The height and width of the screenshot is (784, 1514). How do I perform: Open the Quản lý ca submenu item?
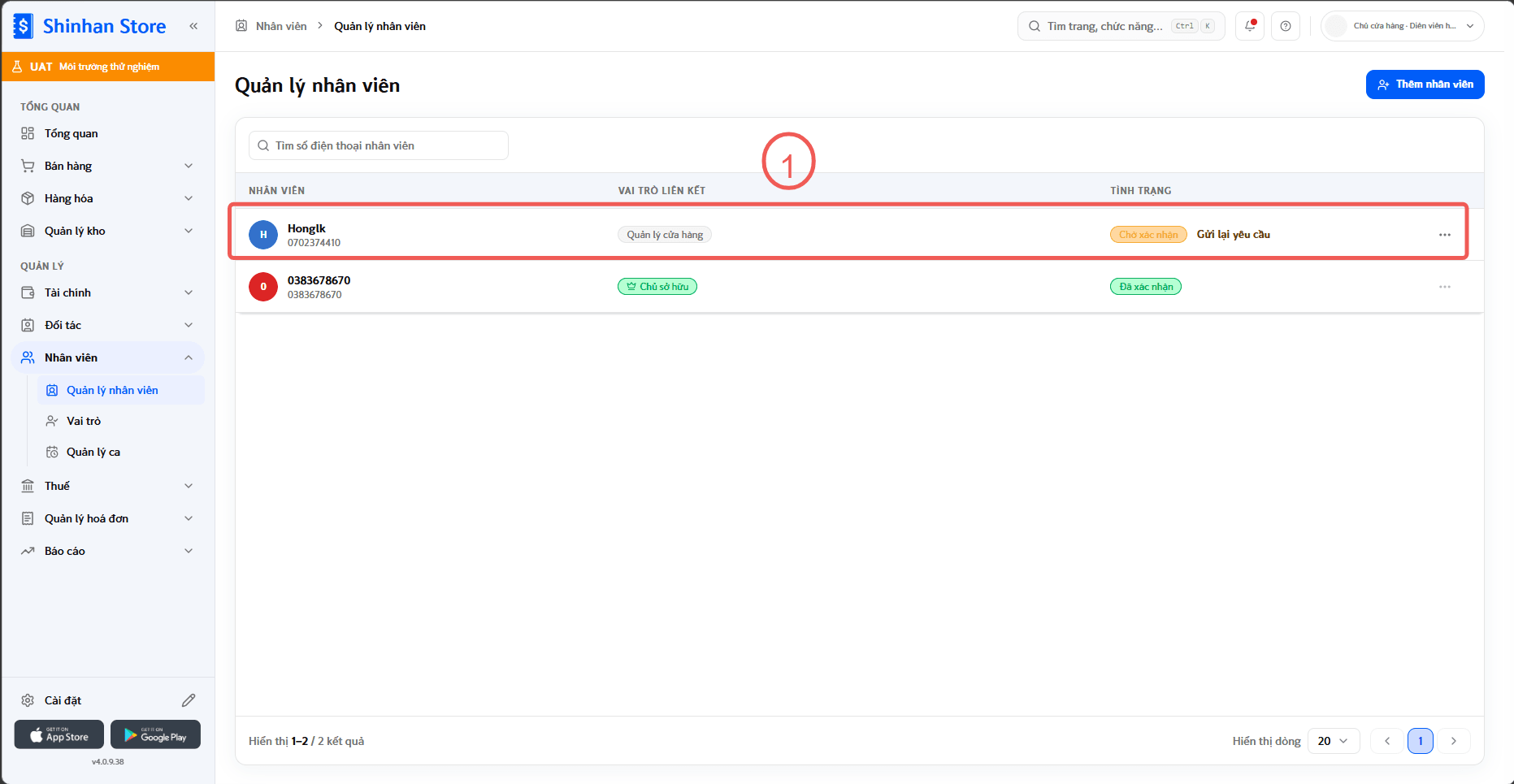(x=121, y=452)
